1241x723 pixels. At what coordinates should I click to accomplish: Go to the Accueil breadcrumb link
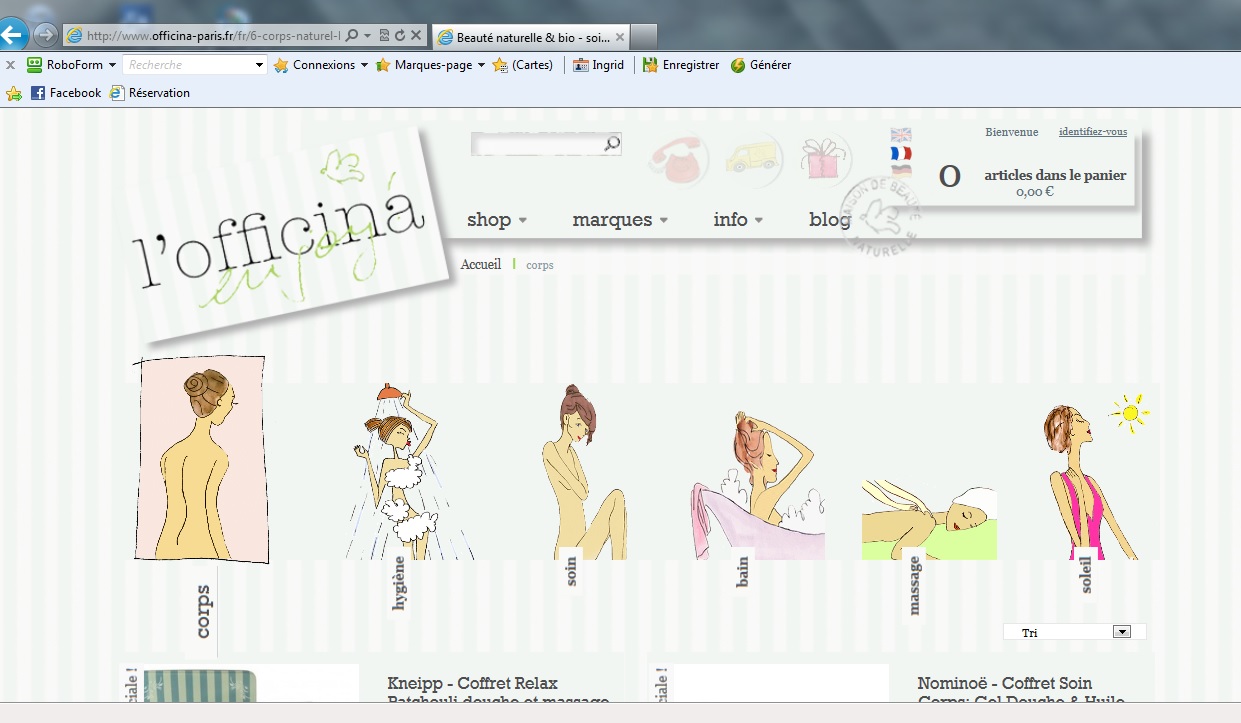point(480,265)
